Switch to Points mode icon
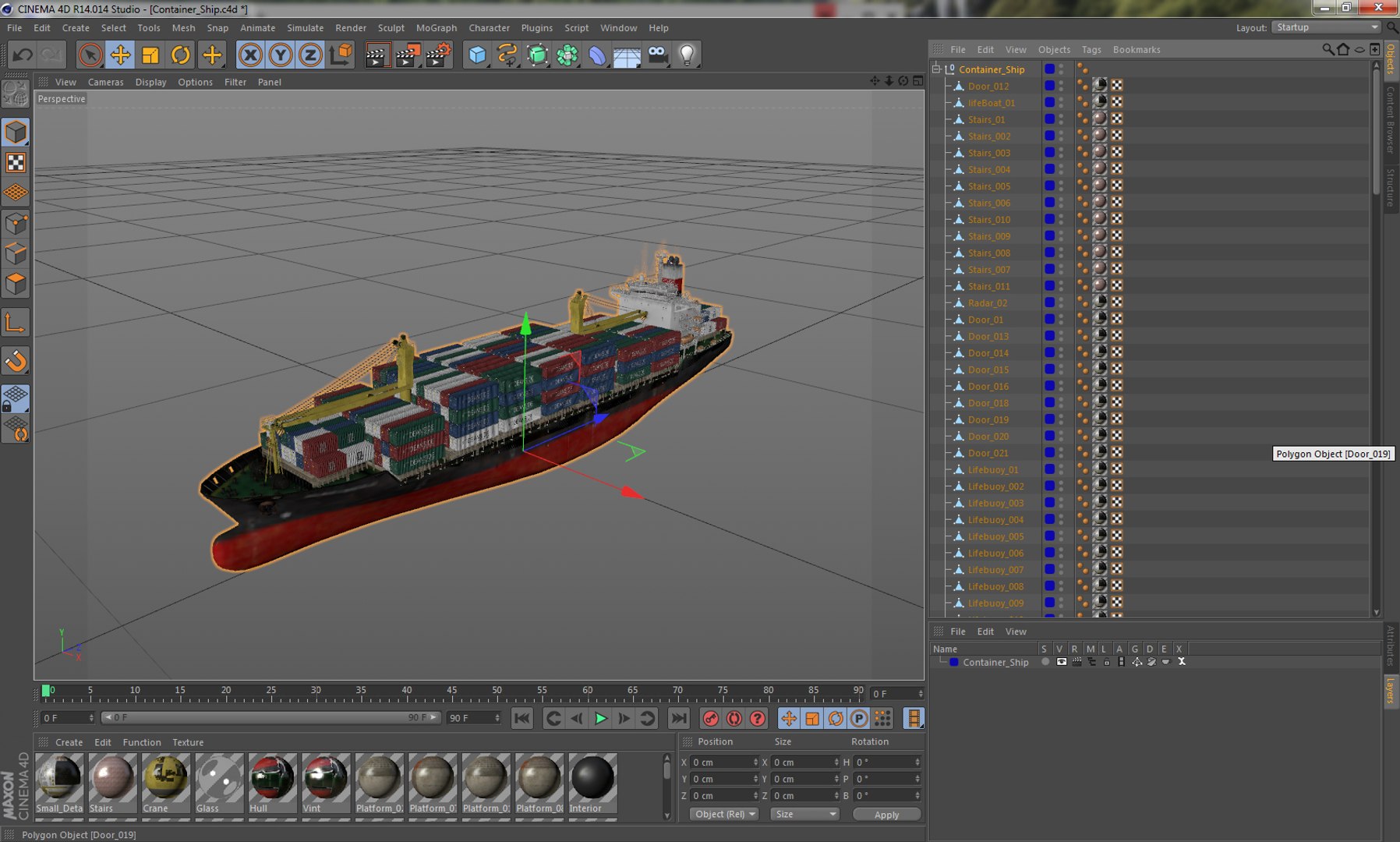 (x=16, y=225)
